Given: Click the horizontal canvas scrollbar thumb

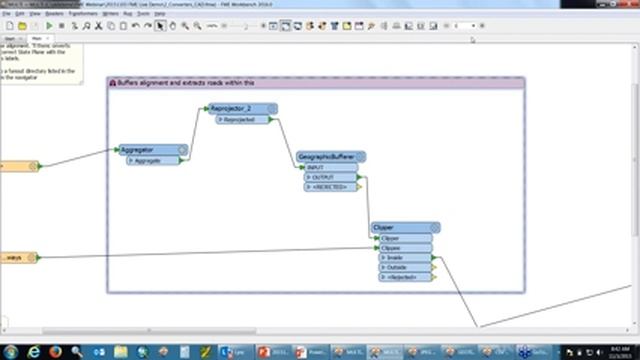Looking at the screenshot, I should (x=149, y=331).
